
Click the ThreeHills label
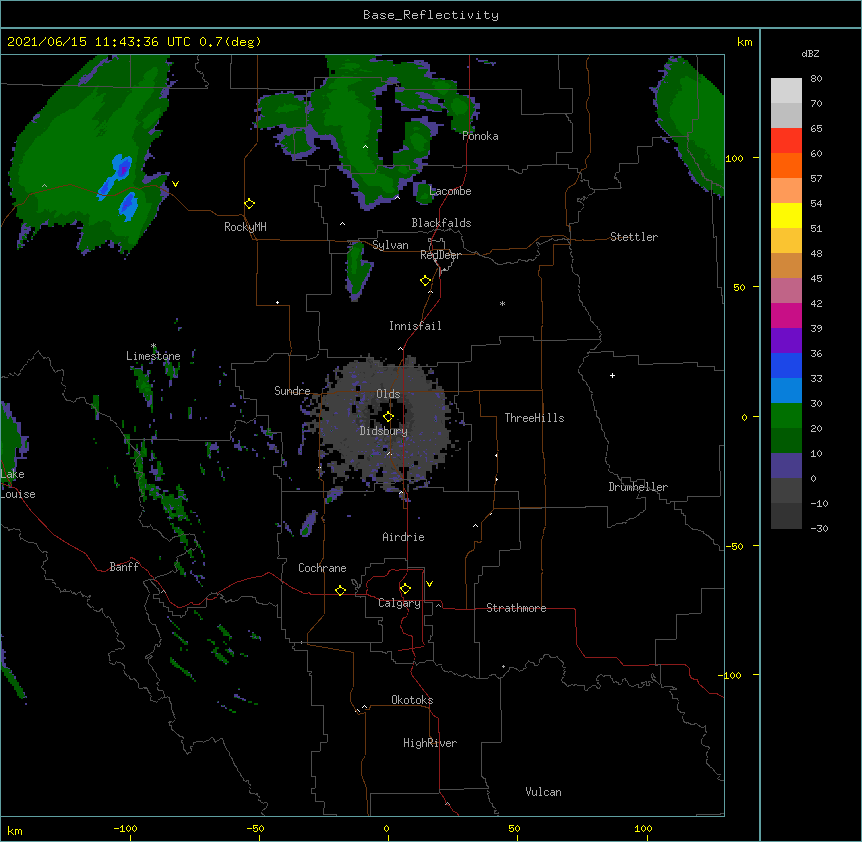coord(534,418)
